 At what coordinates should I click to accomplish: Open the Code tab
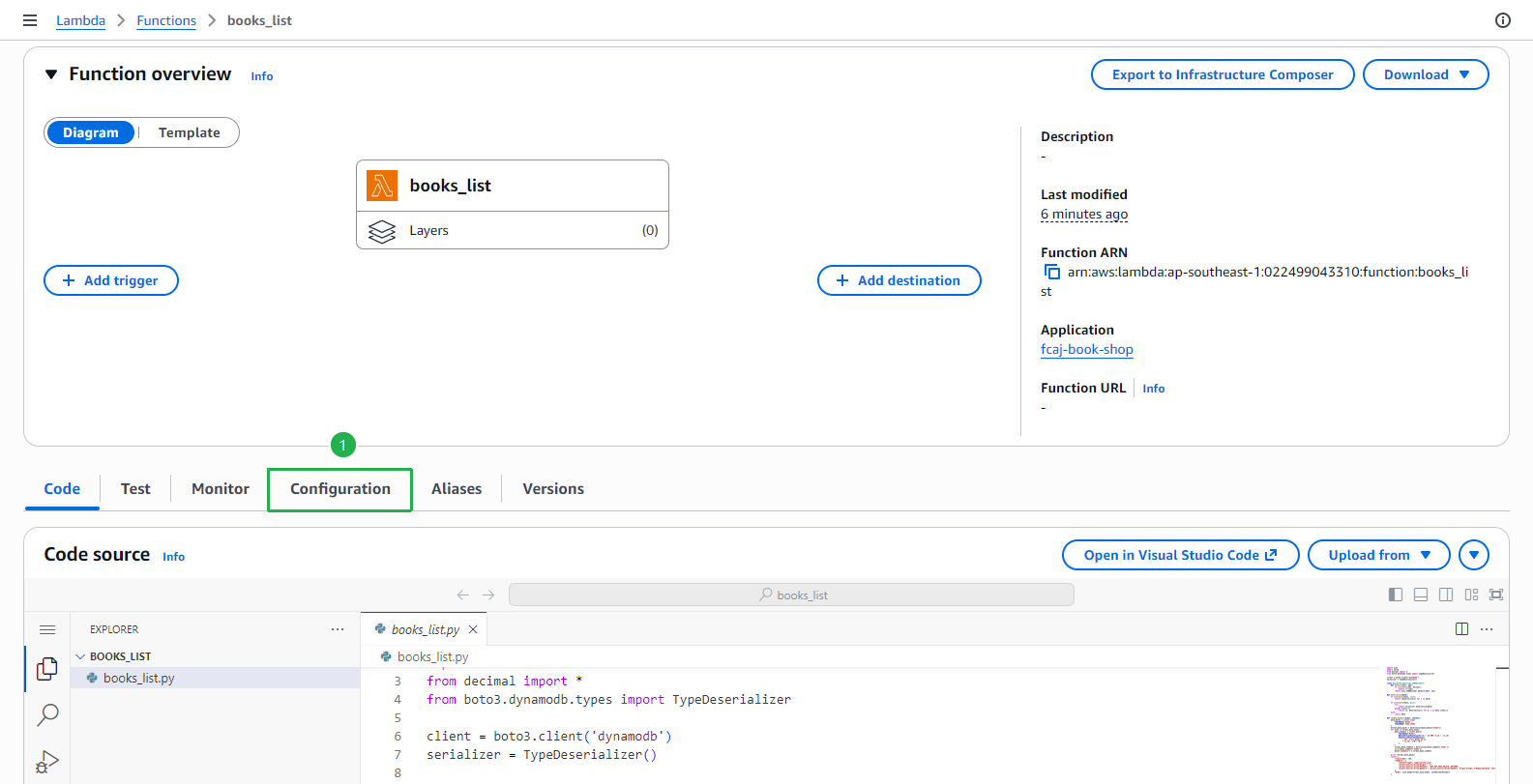pos(62,489)
